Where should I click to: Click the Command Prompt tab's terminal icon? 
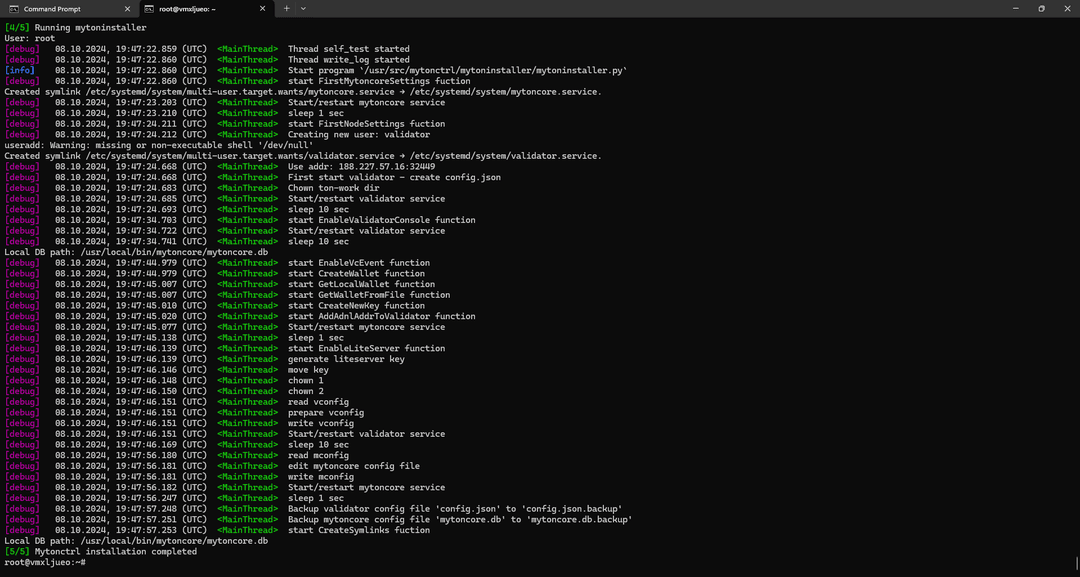coord(14,8)
